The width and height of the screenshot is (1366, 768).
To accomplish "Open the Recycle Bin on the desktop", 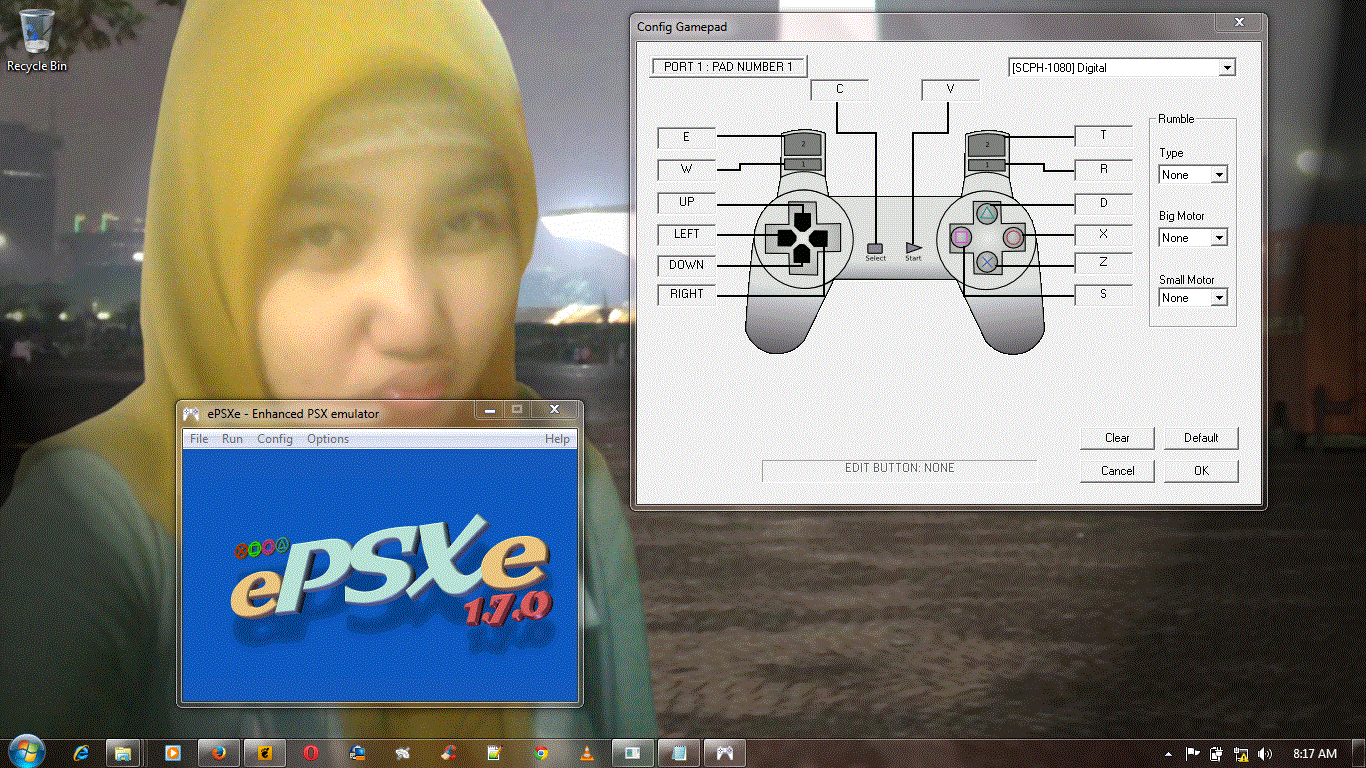I will pyautogui.click(x=37, y=40).
